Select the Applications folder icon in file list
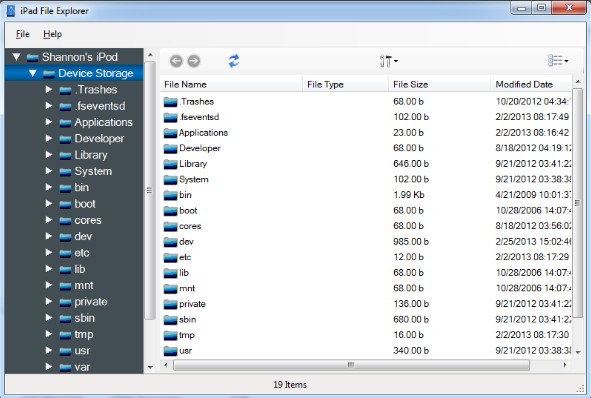The height and width of the screenshot is (398, 591). tap(170, 133)
